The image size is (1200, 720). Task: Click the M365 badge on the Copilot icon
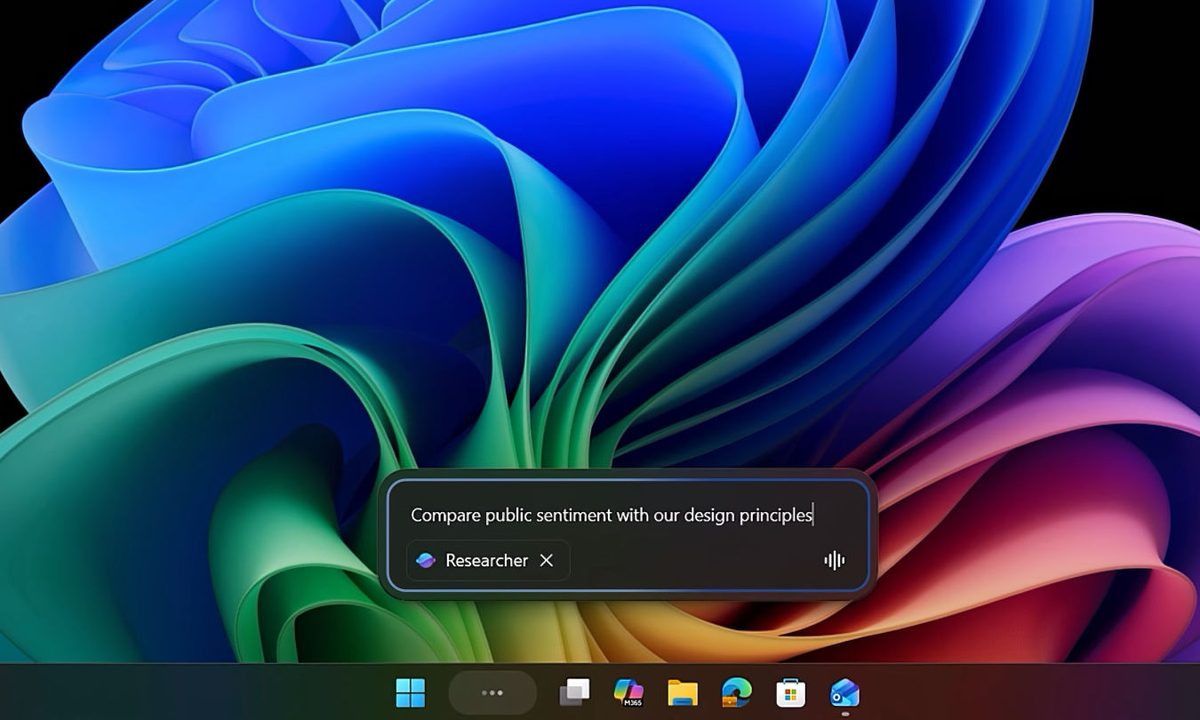634,700
